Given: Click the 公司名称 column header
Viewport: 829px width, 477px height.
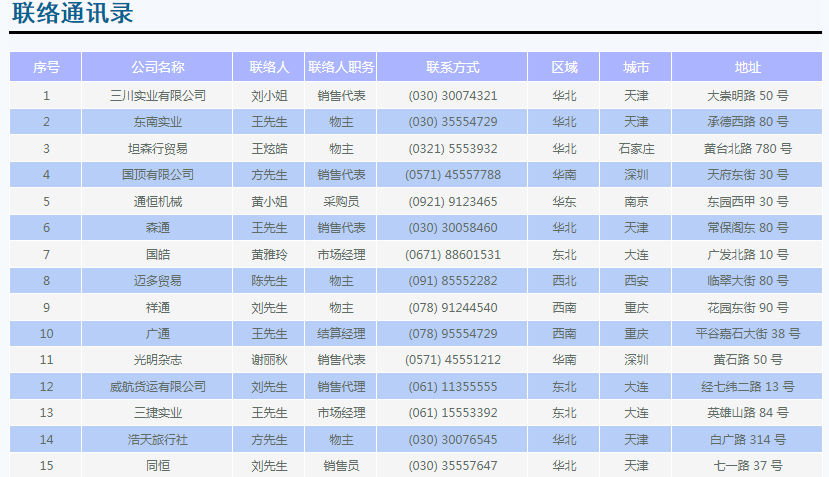Looking at the screenshot, I should [157, 67].
